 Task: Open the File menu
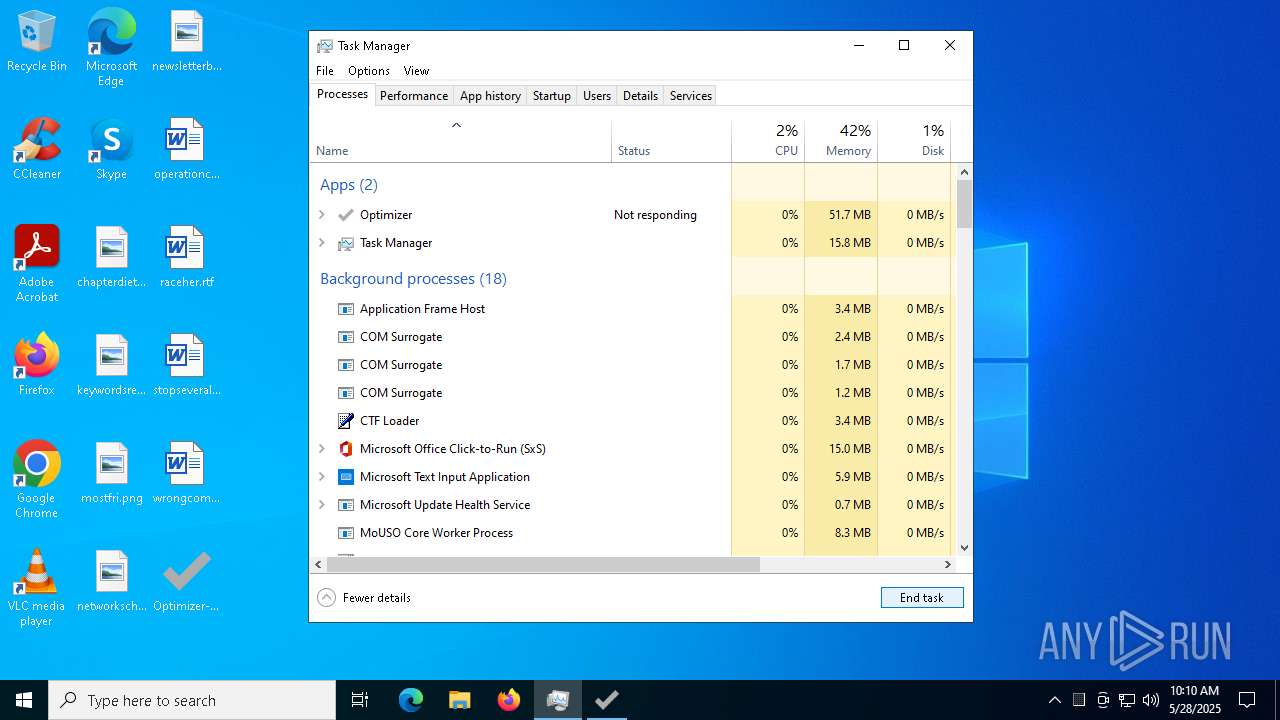point(325,71)
